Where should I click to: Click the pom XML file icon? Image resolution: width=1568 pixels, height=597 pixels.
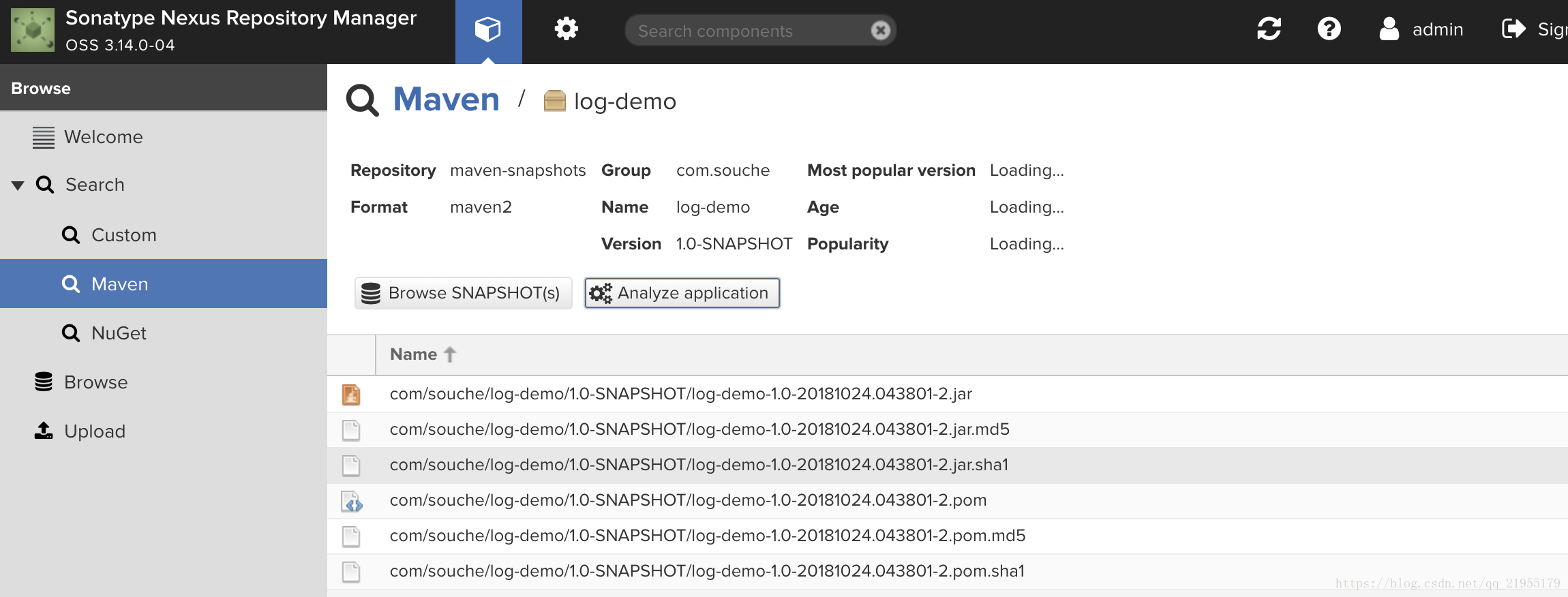[x=352, y=502]
